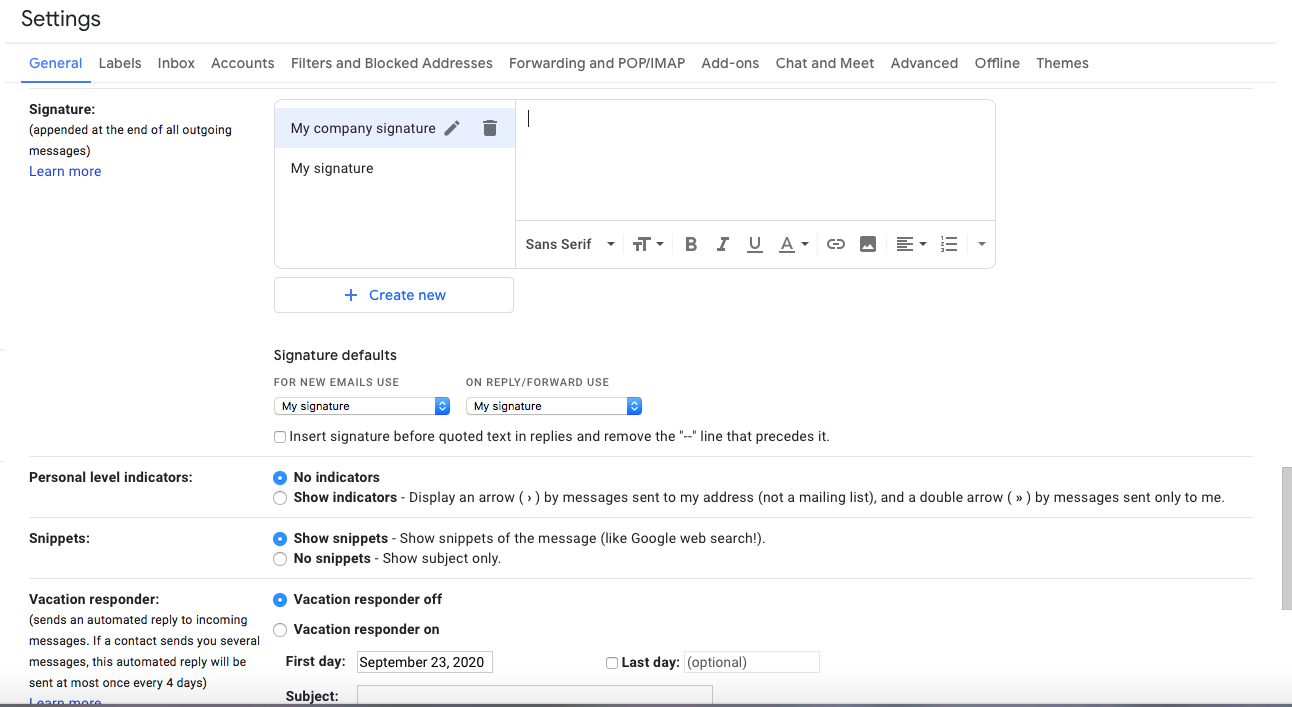
Task: Select the Italic formatting icon
Action: pos(722,243)
